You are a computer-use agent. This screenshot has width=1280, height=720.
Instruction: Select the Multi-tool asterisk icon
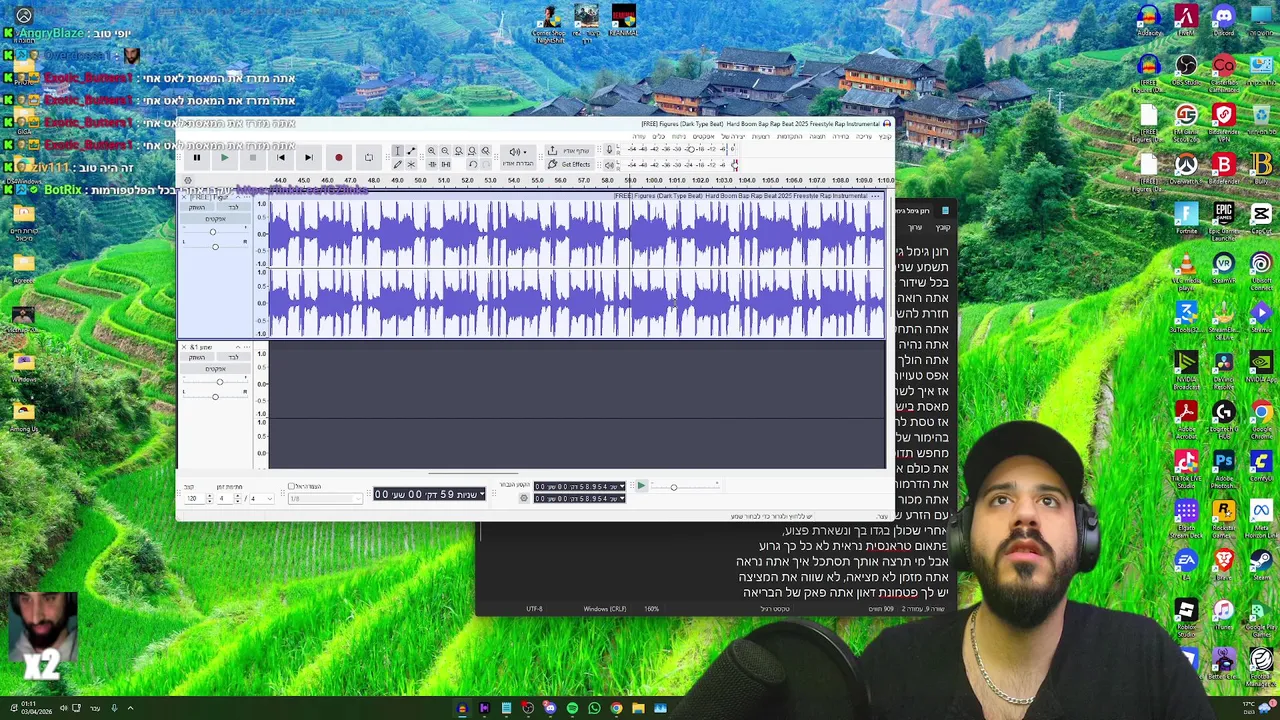(411, 164)
